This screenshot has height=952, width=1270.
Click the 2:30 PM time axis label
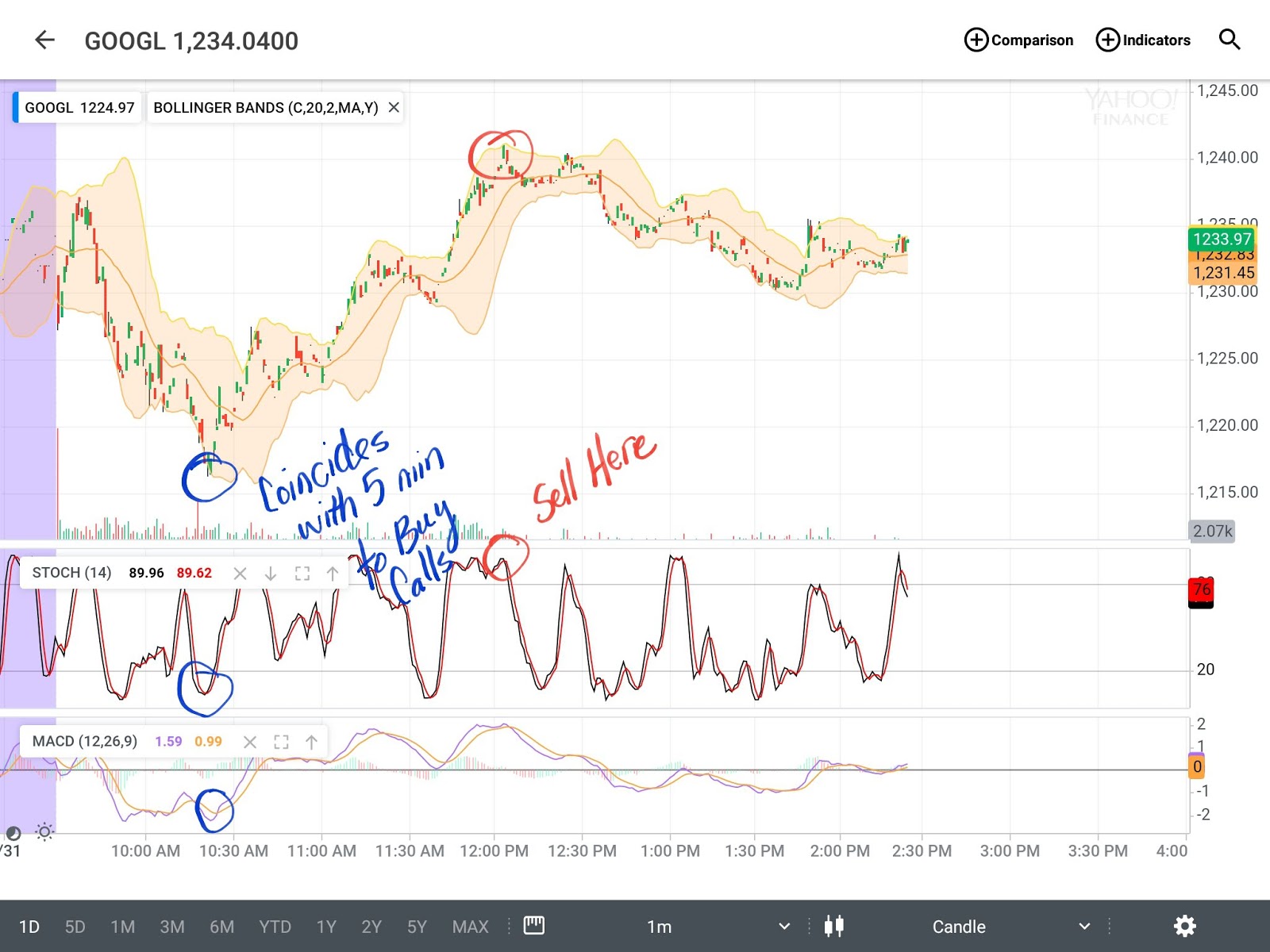coord(922,851)
